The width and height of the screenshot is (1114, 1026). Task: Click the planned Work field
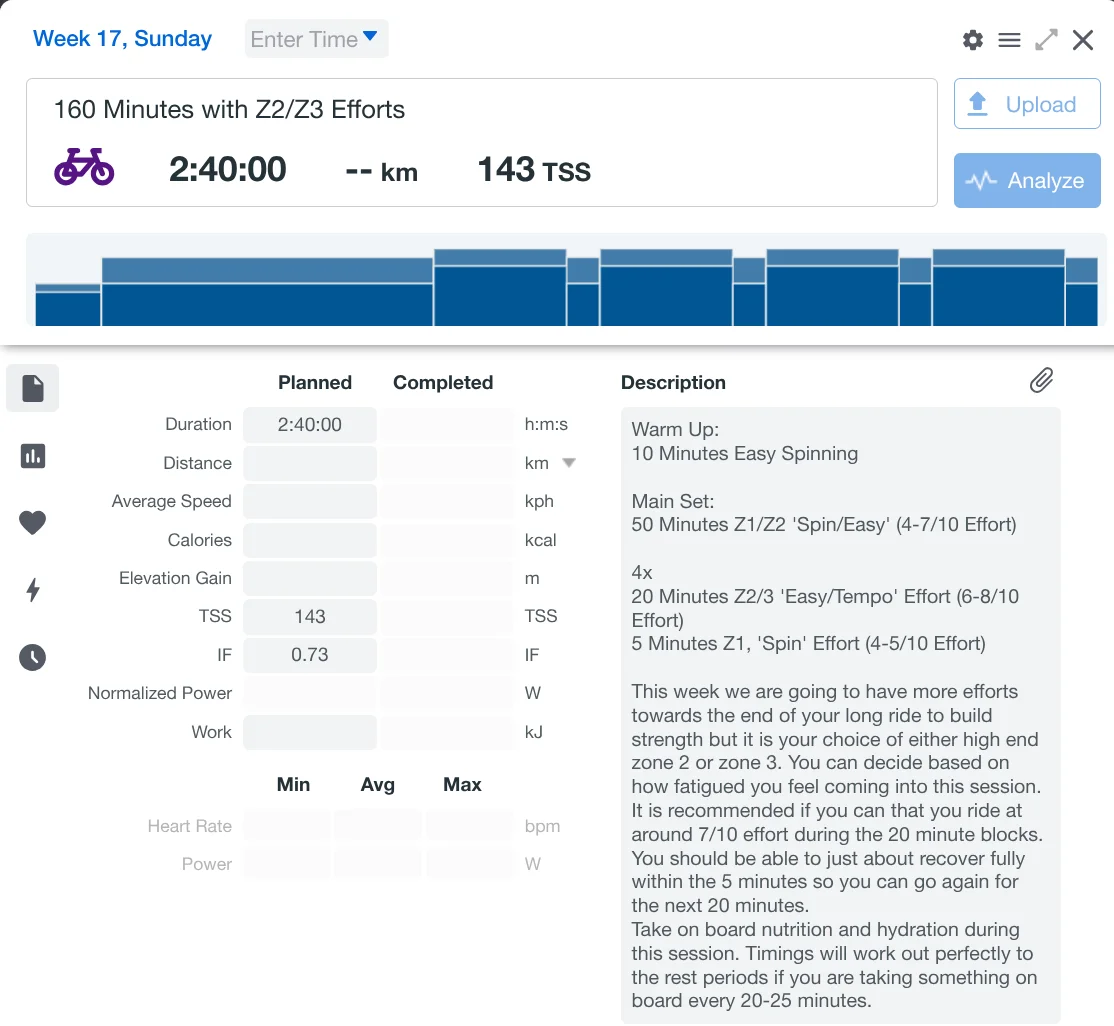[x=310, y=732]
